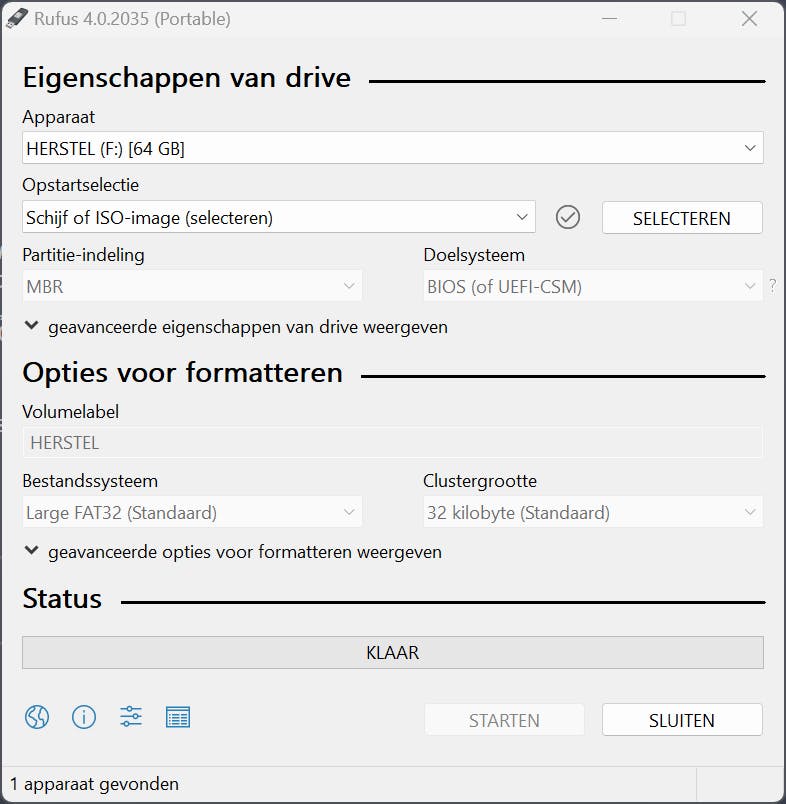Screen dimensions: 786x804
Task: Click the Rufus icon in the titlebar
Action: tap(16, 18)
